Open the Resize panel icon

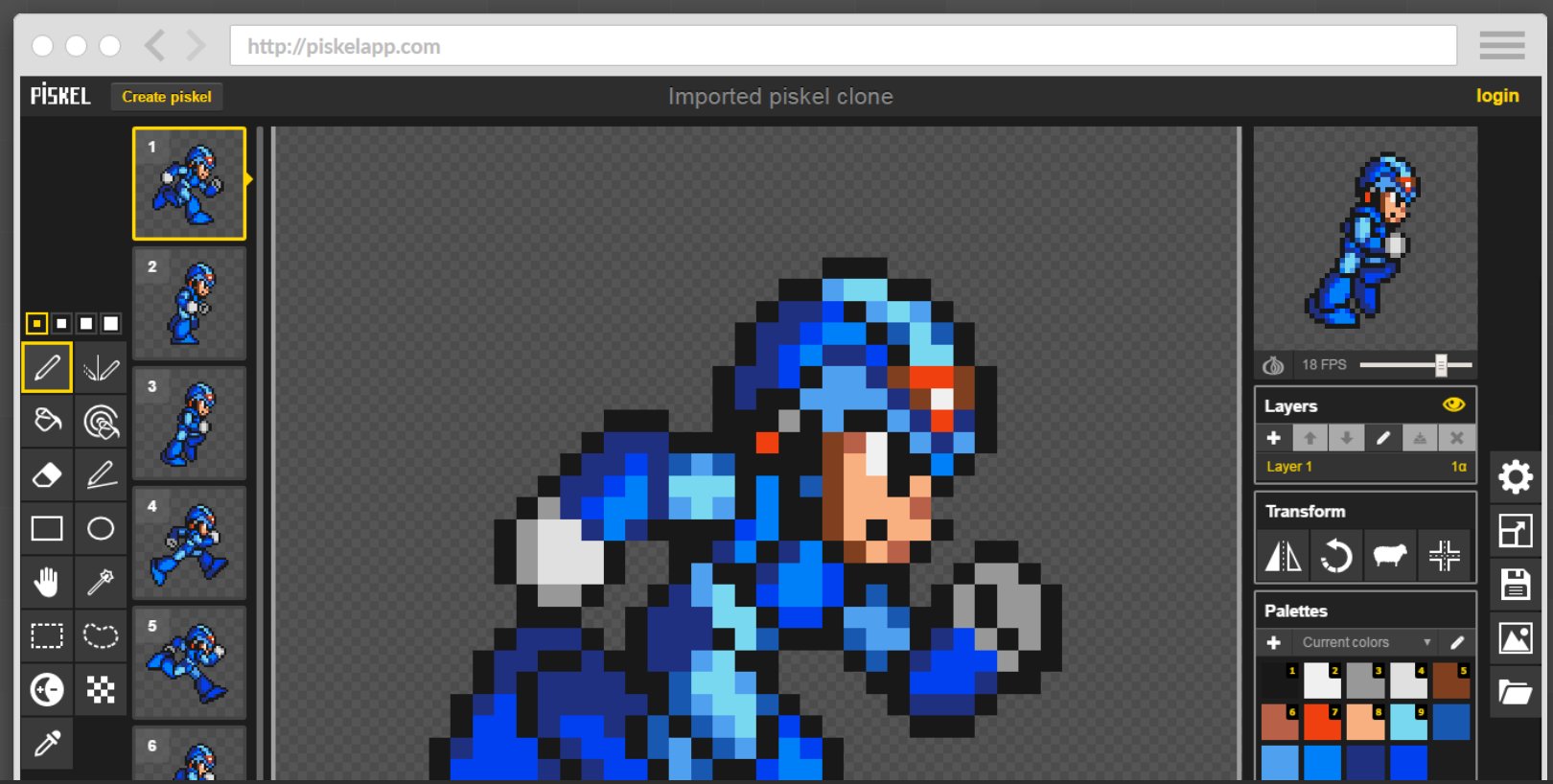[x=1516, y=530]
